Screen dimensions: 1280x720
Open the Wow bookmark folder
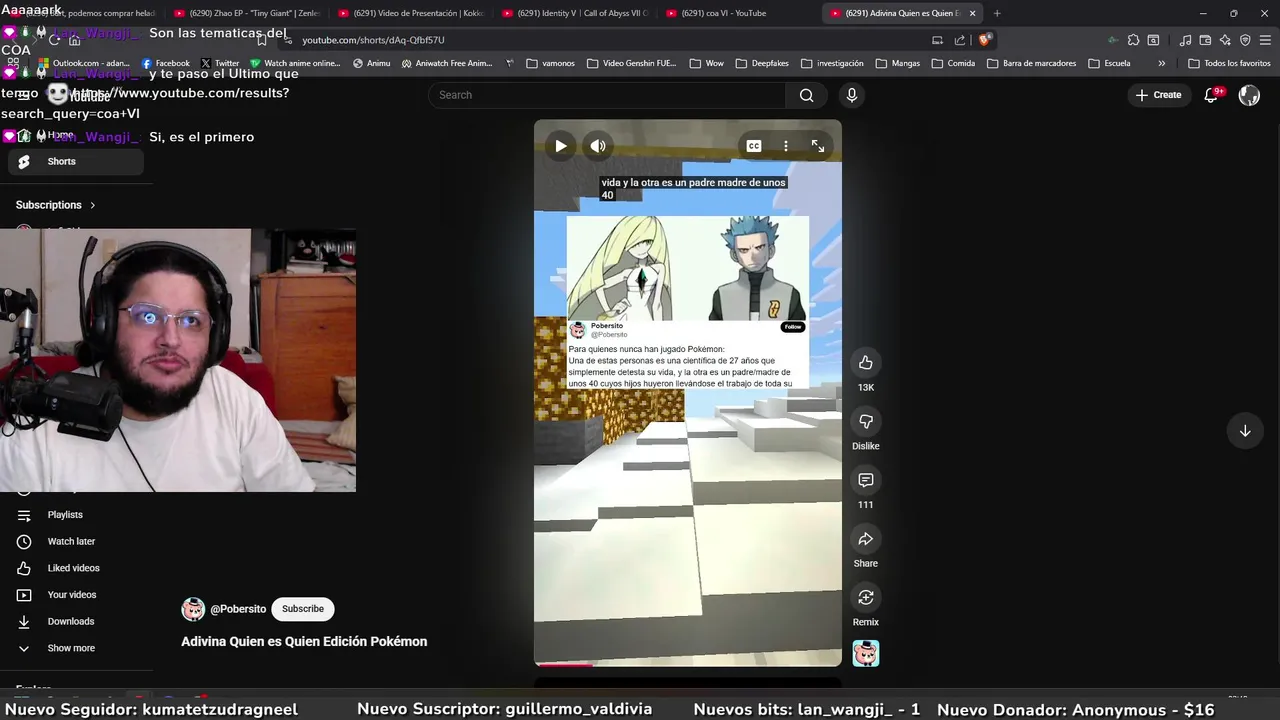pyautogui.click(x=707, y=63)
